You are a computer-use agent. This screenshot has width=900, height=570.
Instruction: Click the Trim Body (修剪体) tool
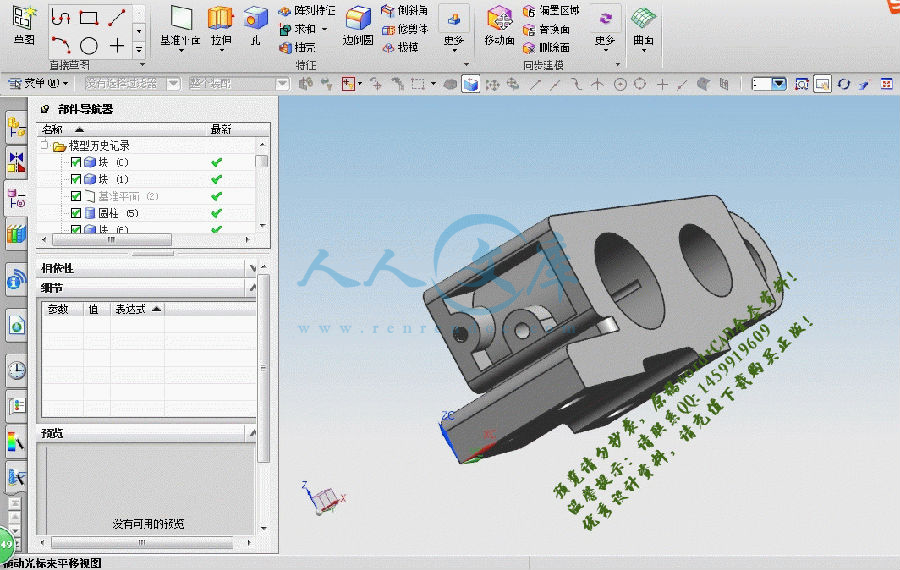tap(405, 29)
